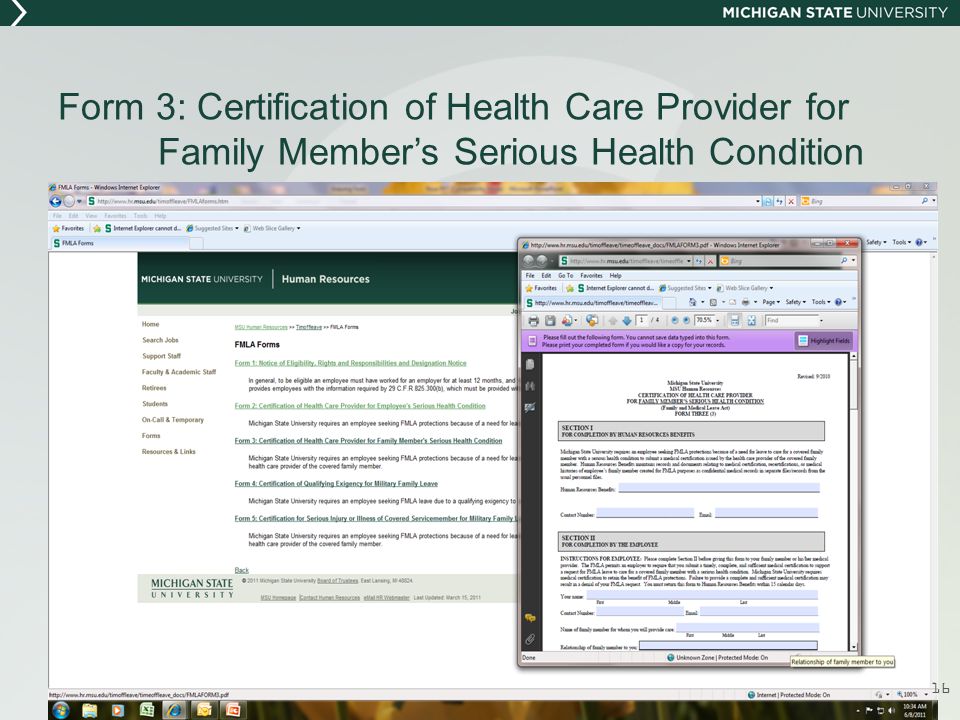960x720 pixels.
Task: Open Windows Explorer from the taskbar
Action: coord(89,710)
